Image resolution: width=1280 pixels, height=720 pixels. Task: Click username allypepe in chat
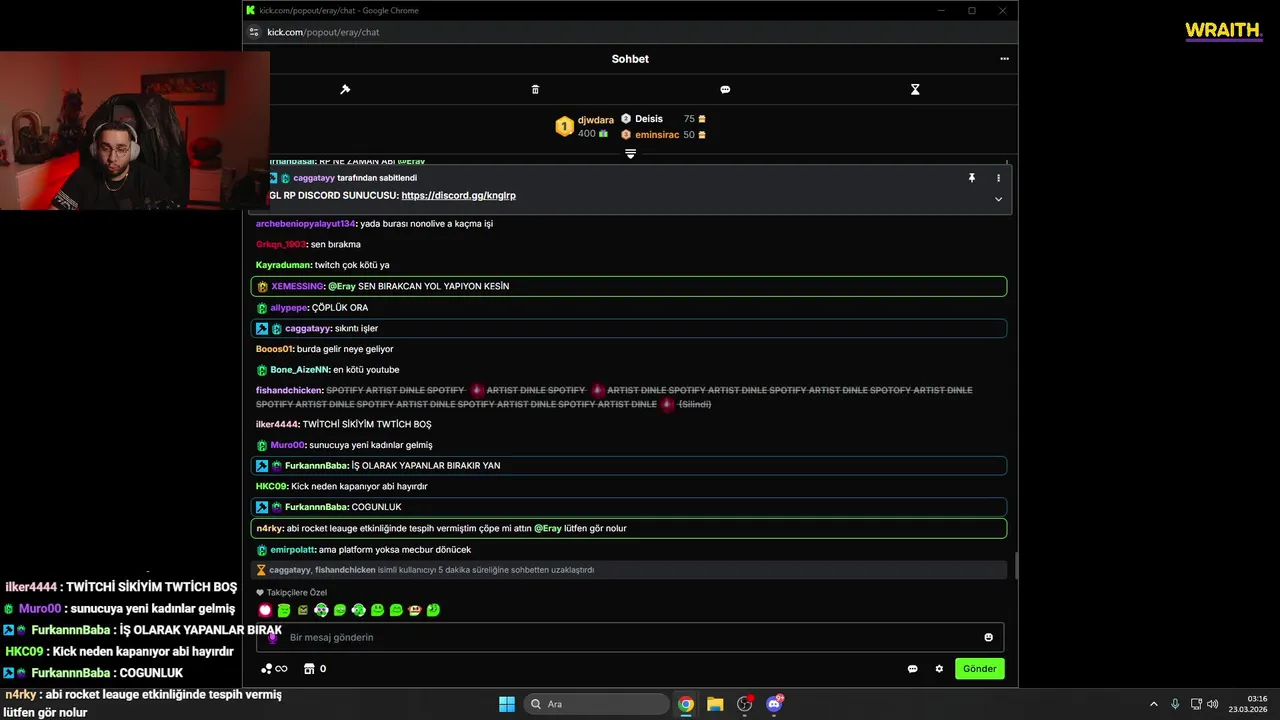pos(288,308)
